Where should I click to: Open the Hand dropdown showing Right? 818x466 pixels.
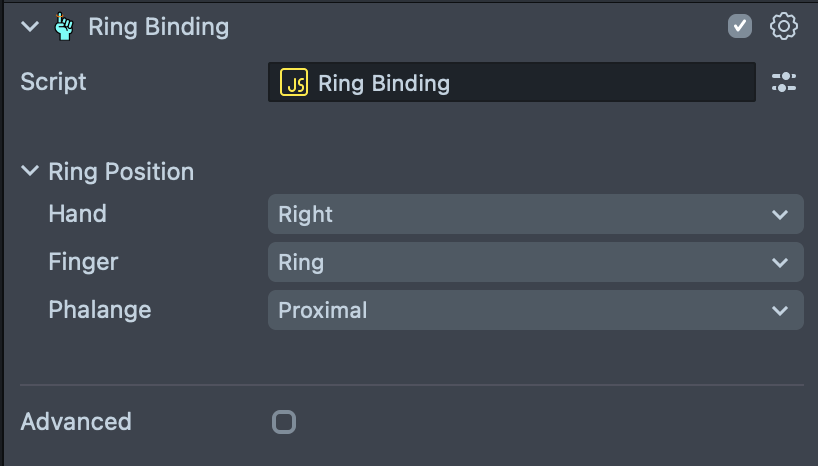pyautogui.click(x=520, y=215)
